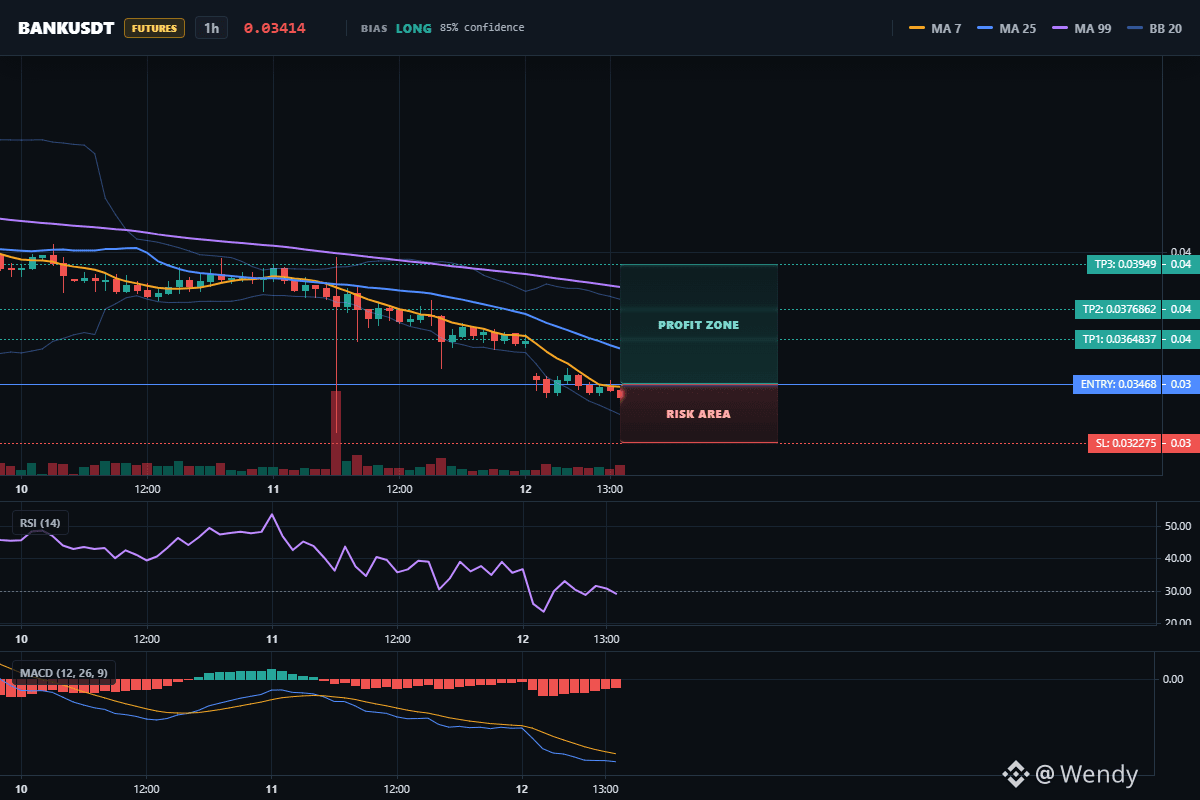The image size is (1200, 800).
Task: Click the RSI 20.00 axis value
Action: 1178,622
